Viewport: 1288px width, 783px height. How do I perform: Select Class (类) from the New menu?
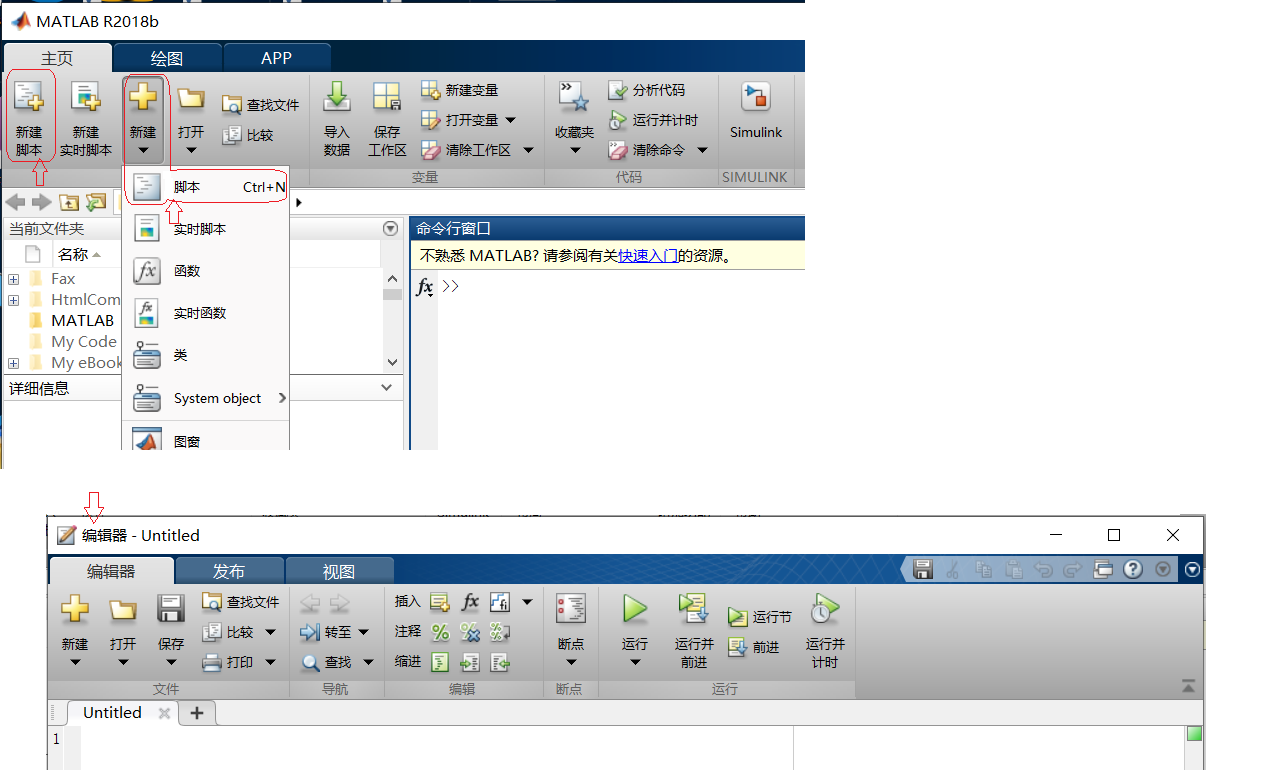coord(206,355)
